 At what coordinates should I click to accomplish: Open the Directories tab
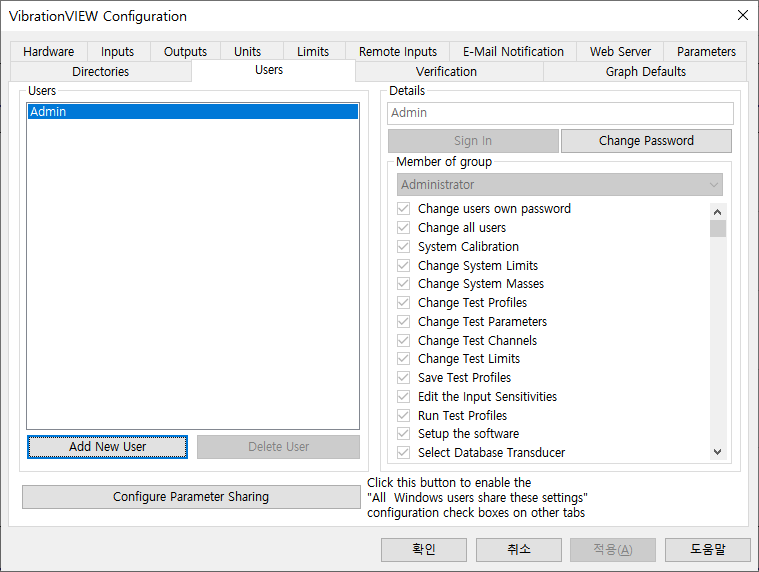pyautogui.click(x=101, y=72)
